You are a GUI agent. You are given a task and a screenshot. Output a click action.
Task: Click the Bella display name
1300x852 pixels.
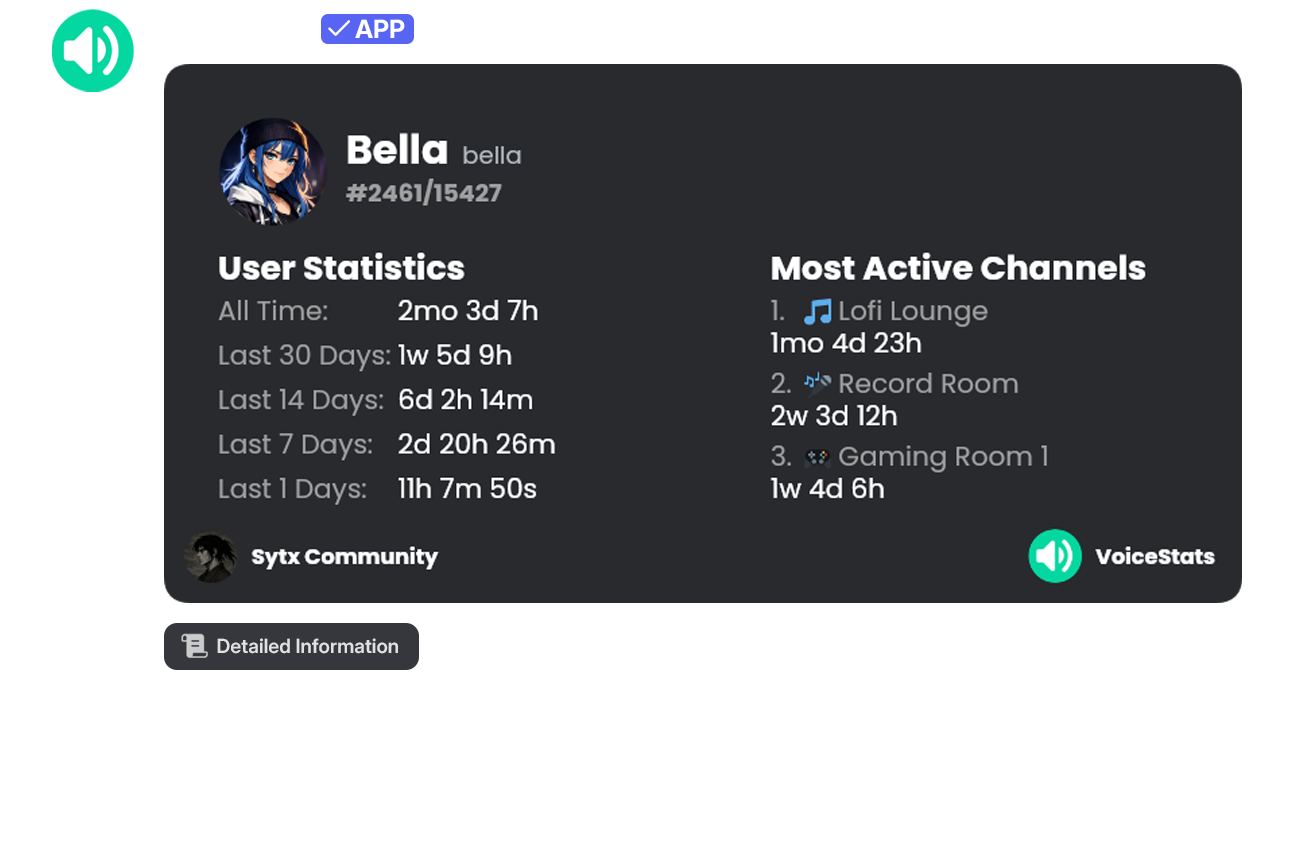397,150
